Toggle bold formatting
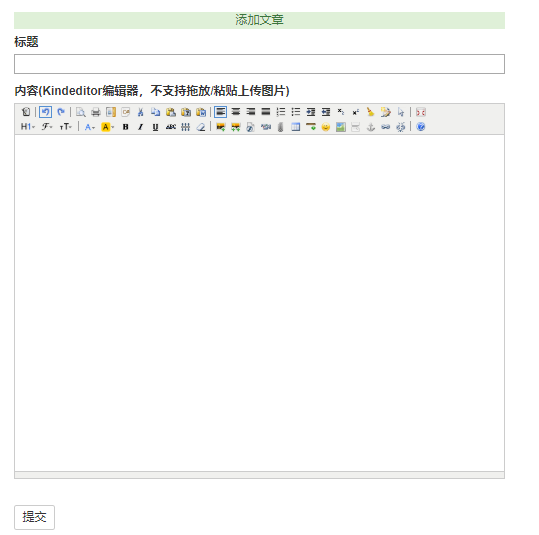 pyautogui.click(x=125, y=127)
